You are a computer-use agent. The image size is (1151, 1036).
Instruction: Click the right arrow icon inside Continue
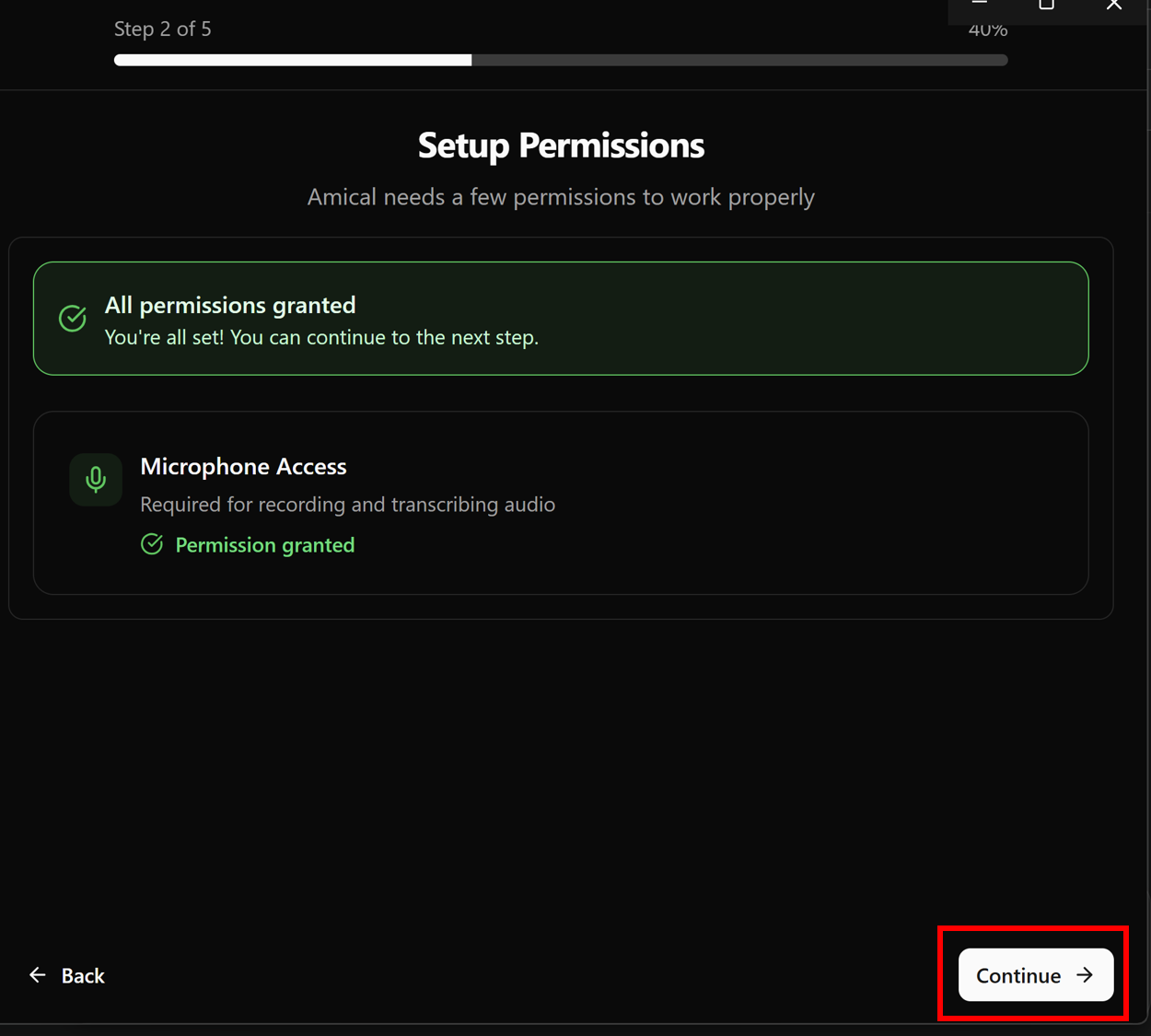[x=1085, y=975]
